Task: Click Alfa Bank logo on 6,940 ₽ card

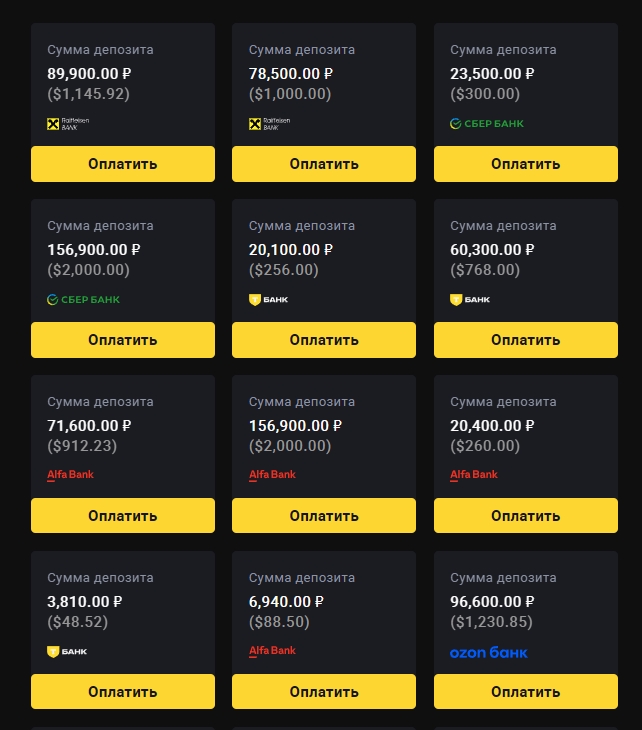Action: (272, 651)
